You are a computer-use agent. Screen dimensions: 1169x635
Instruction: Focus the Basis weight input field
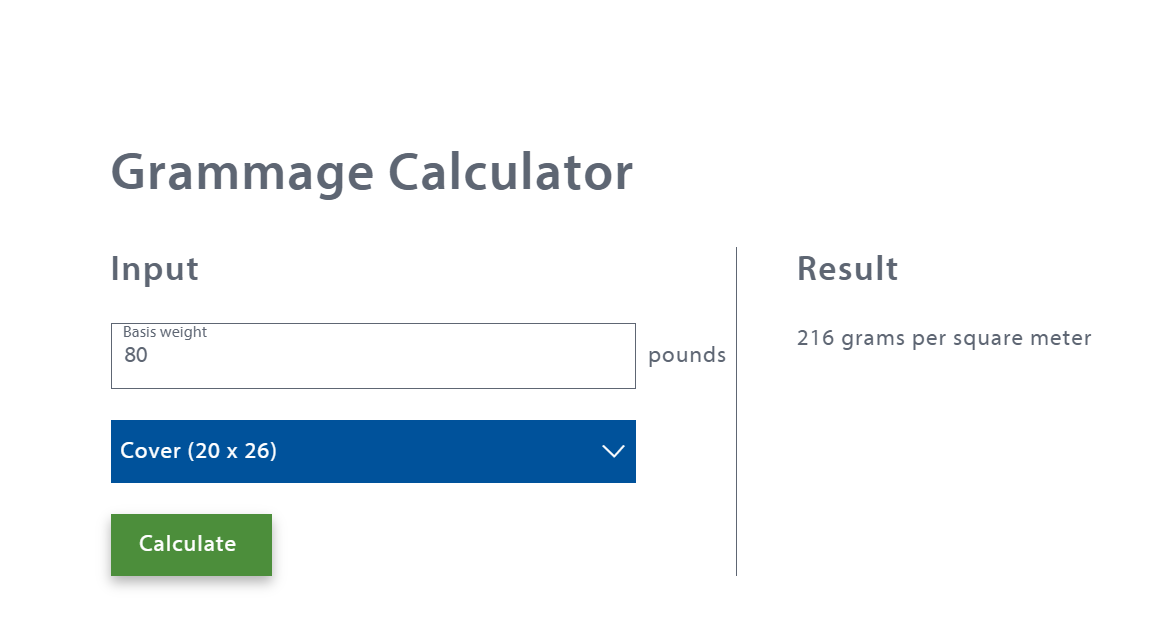[x=373, y=357]
